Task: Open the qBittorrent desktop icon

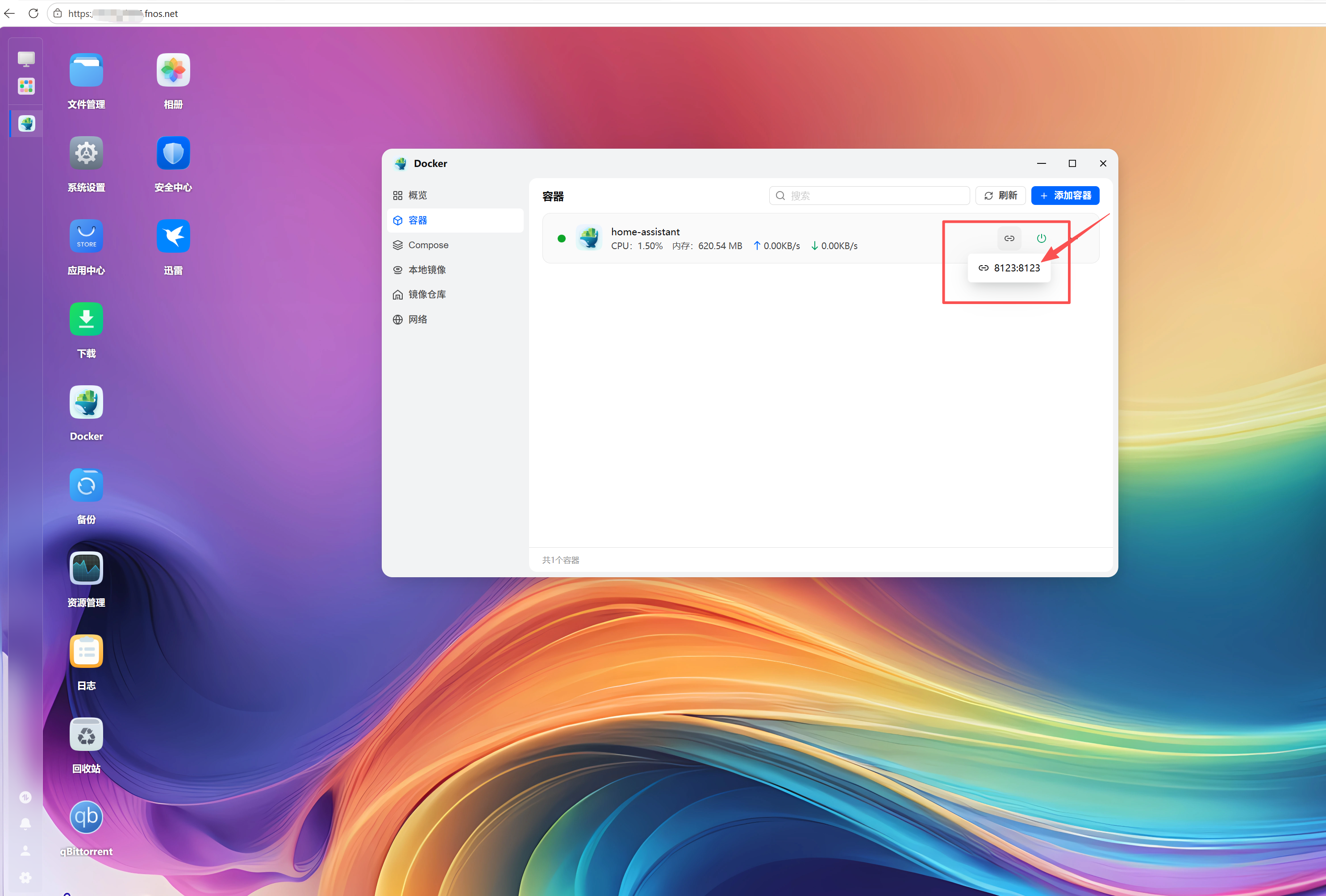Action: click(86, 817)
